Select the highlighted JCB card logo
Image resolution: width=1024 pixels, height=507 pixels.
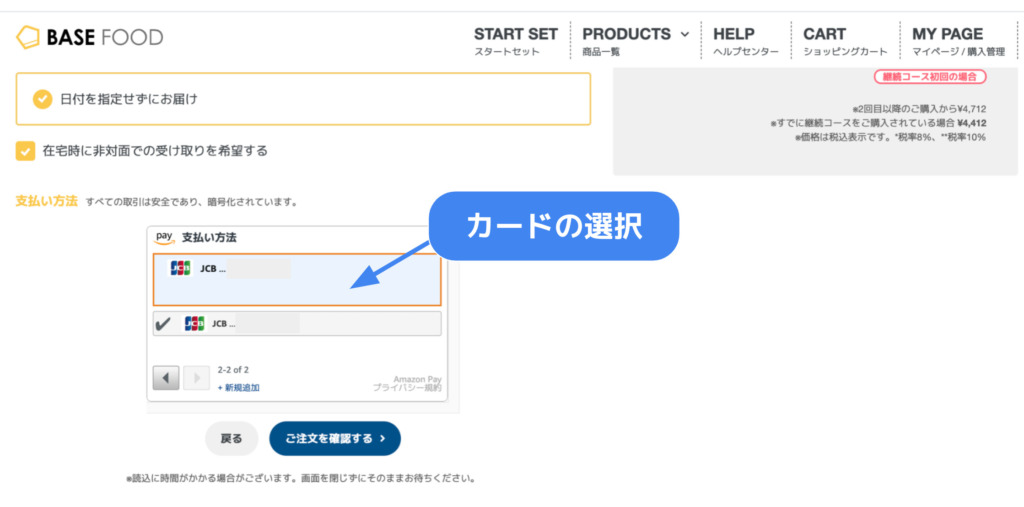click(180, 269)
